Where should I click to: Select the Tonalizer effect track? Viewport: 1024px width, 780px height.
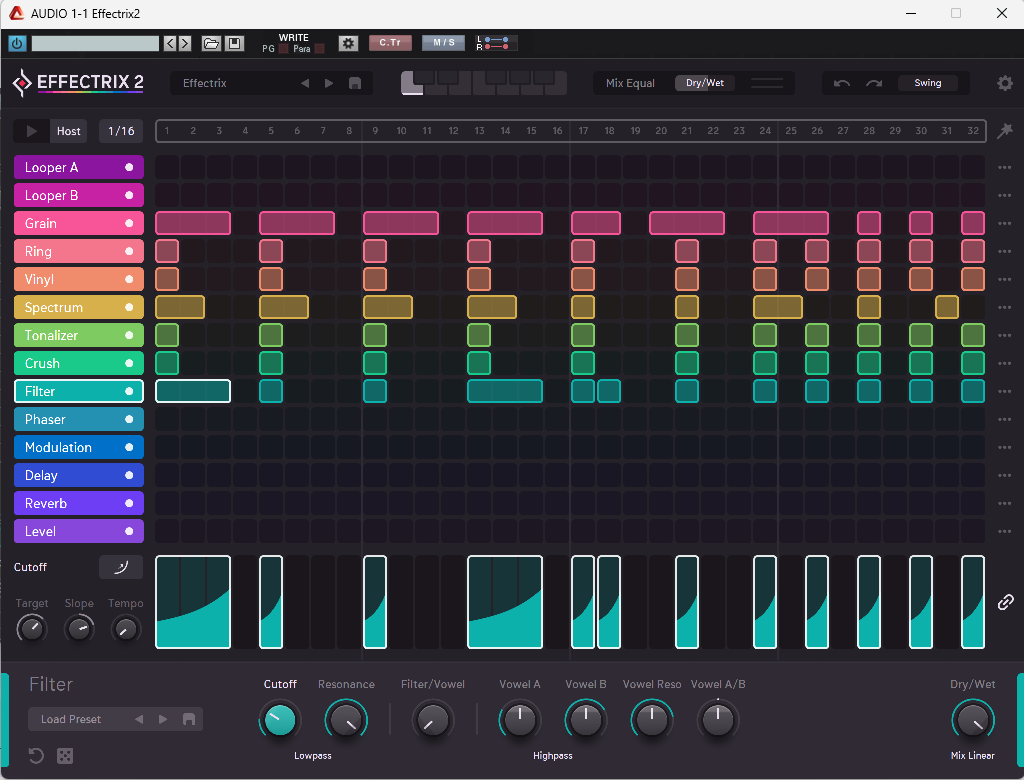click(x=79, y=335)
